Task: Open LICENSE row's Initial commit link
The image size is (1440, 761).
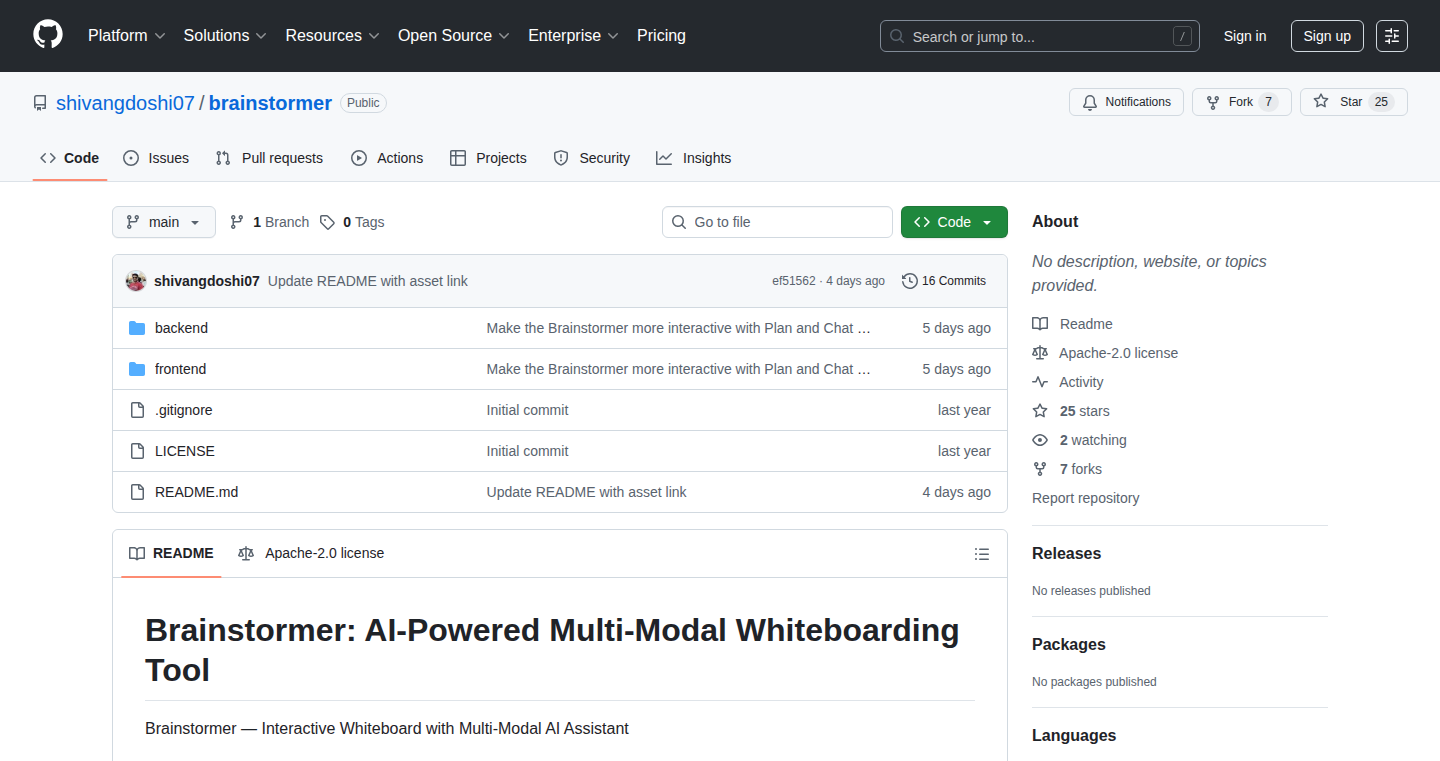Action: (x=527, y=451)
